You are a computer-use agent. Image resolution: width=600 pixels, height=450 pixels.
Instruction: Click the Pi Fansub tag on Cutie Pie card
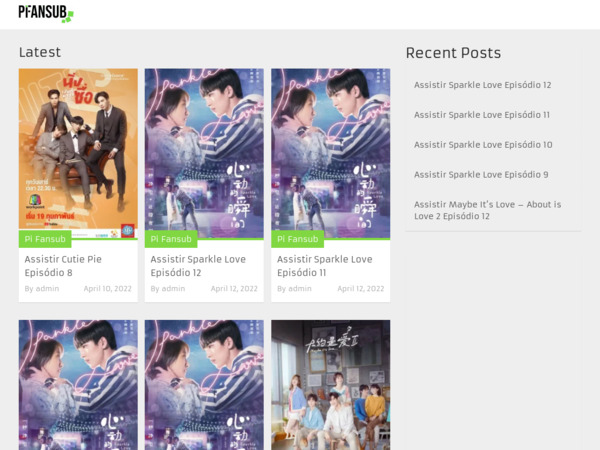[x=45, y=239]
